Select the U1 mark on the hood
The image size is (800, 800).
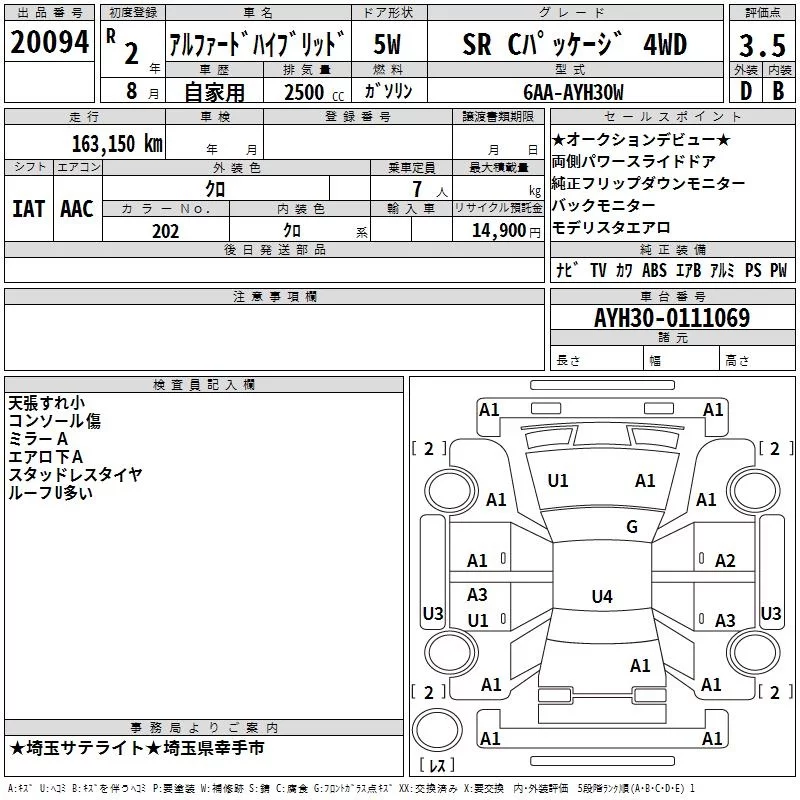coord(558,481)
